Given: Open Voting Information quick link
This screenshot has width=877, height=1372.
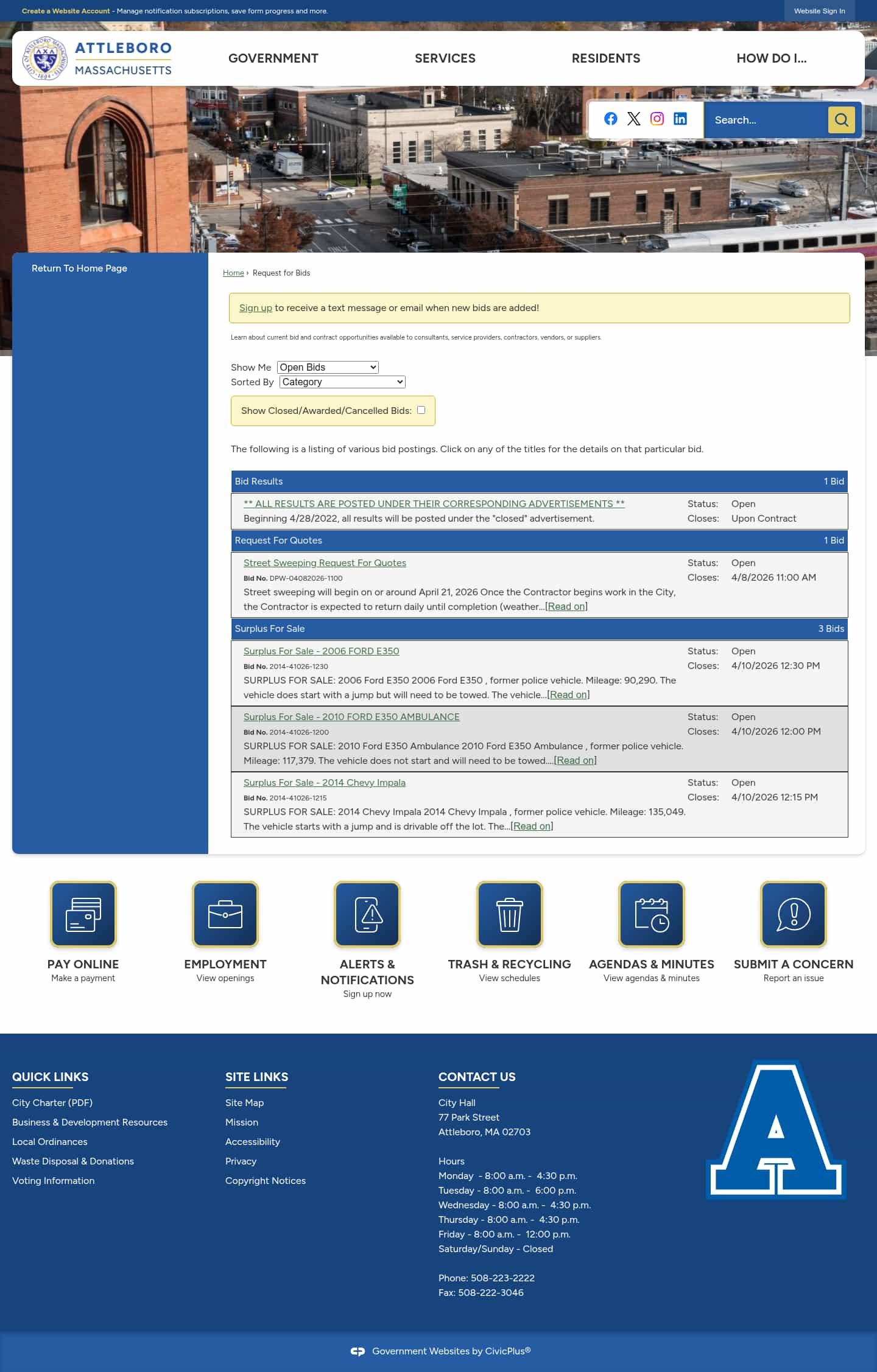Looking at the screenshot, I should pyautogui.click(x=54, y=1180).
